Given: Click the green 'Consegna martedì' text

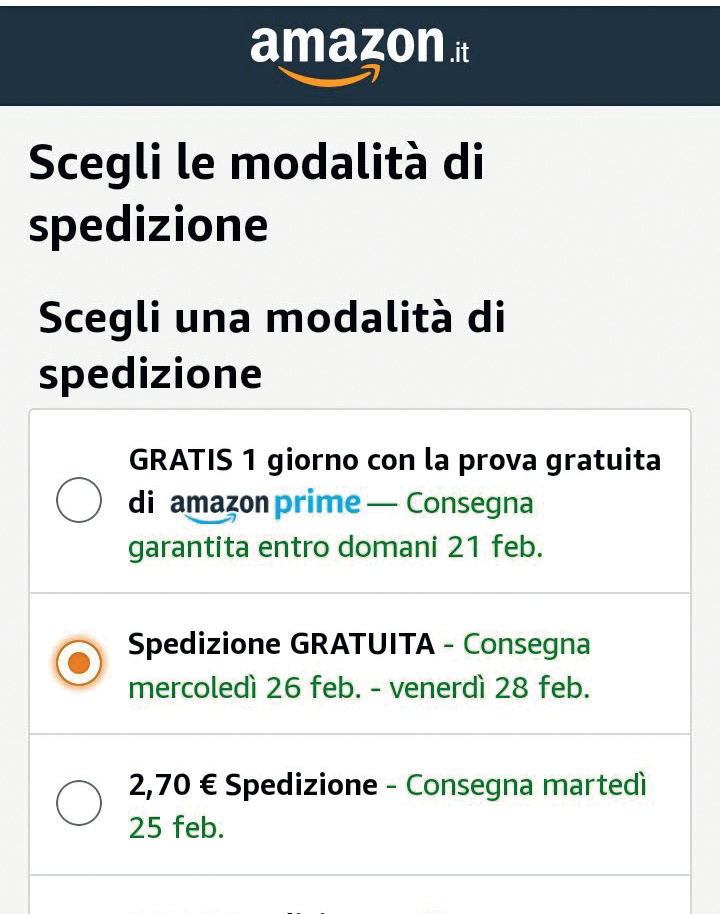Looking at the screenshot, I should [x=526, y=785].
